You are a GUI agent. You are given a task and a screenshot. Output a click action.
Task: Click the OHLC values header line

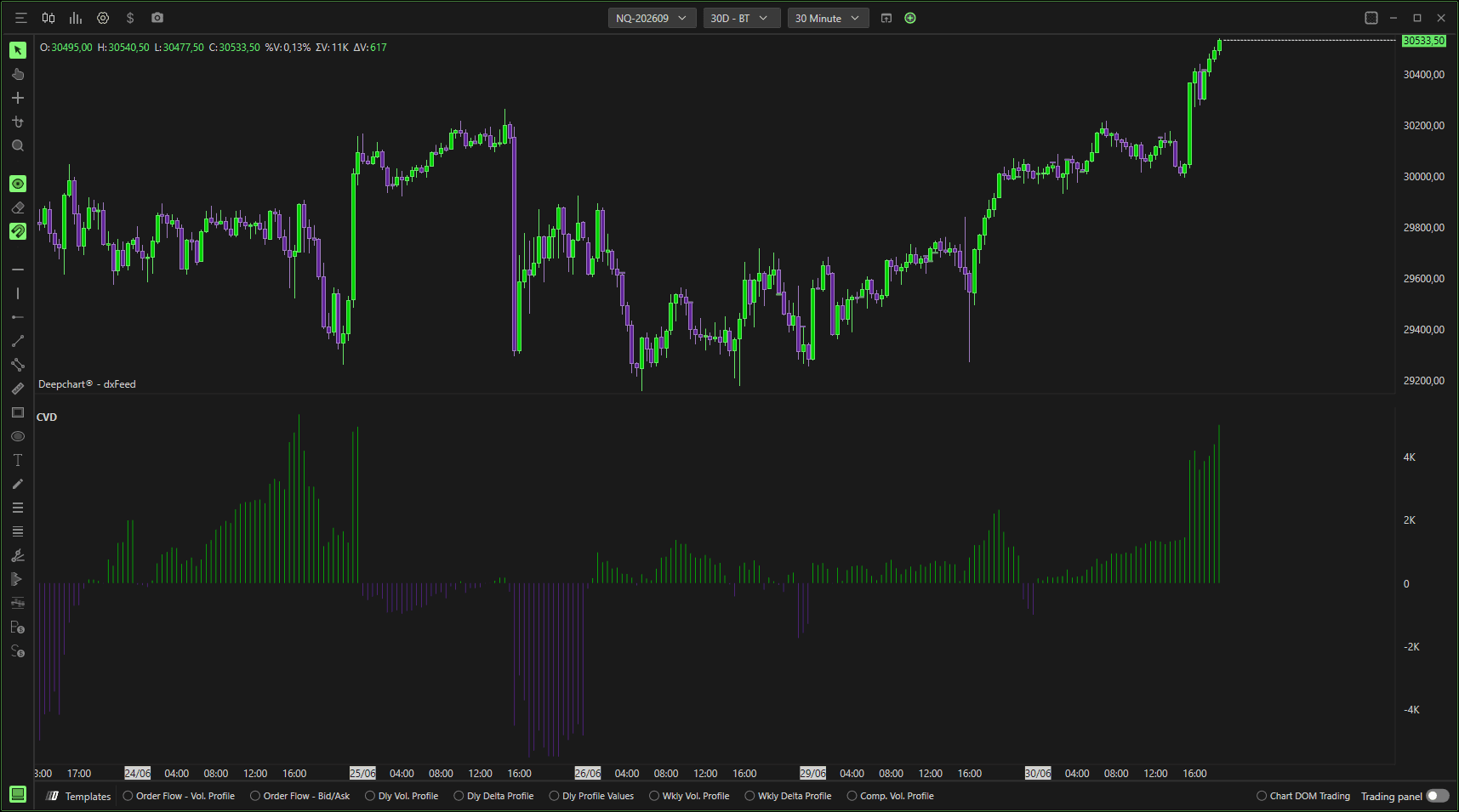[x=213, y=48]
